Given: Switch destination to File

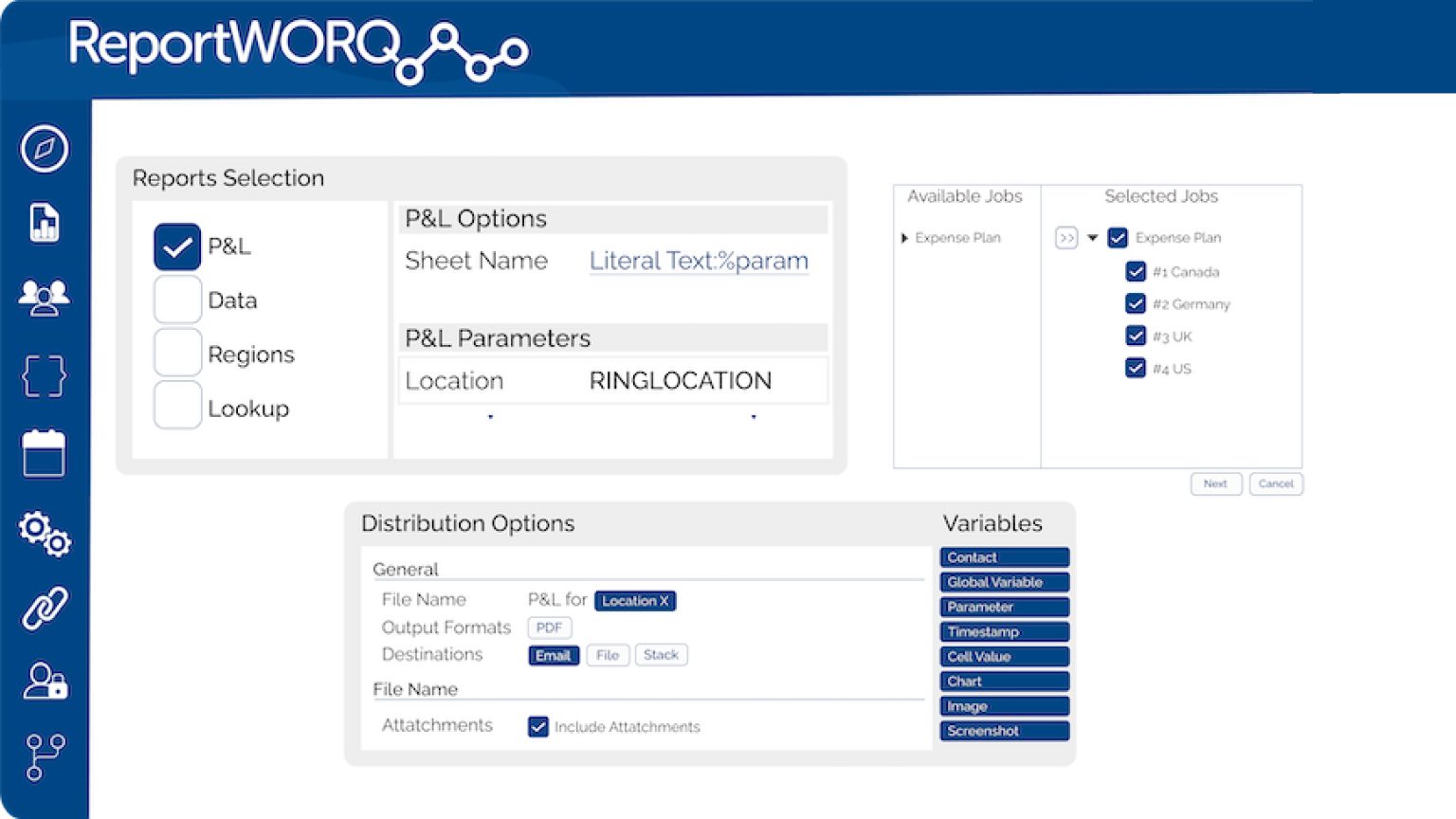Looking at the screenshot, I should tap(608, 654).
